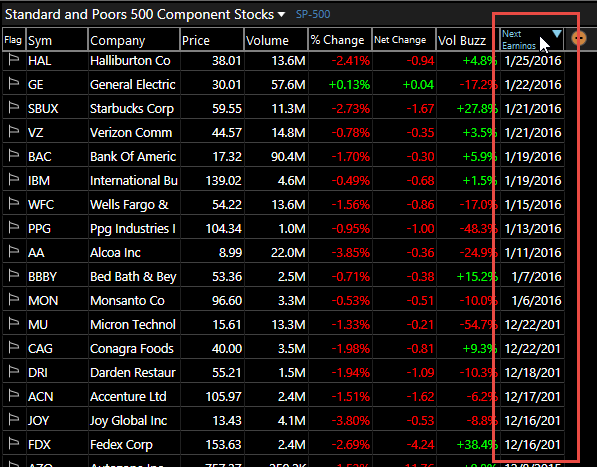Click the Micron Technol company name

click(133, 324)
